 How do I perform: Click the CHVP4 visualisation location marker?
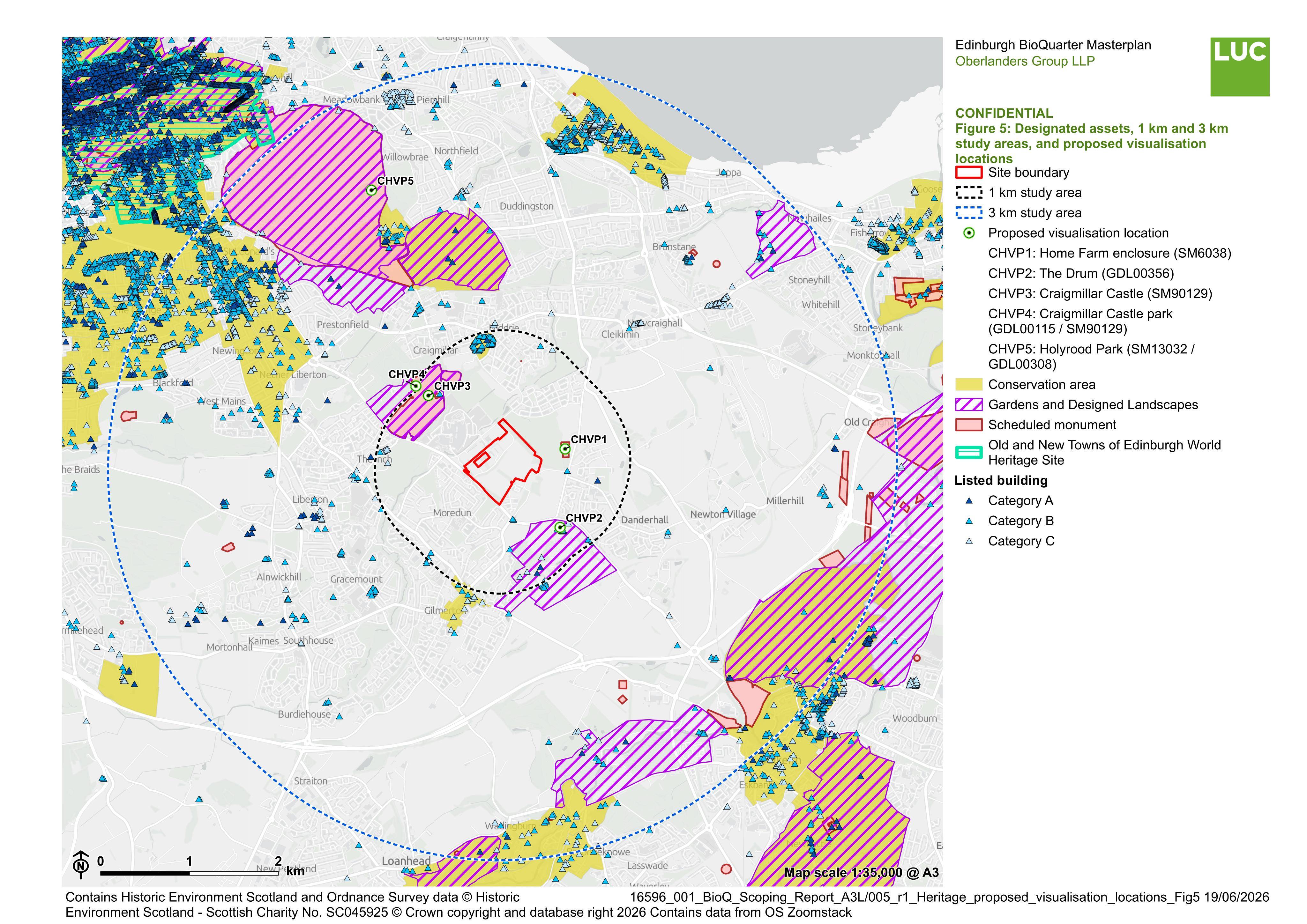(x=415, y=386)
